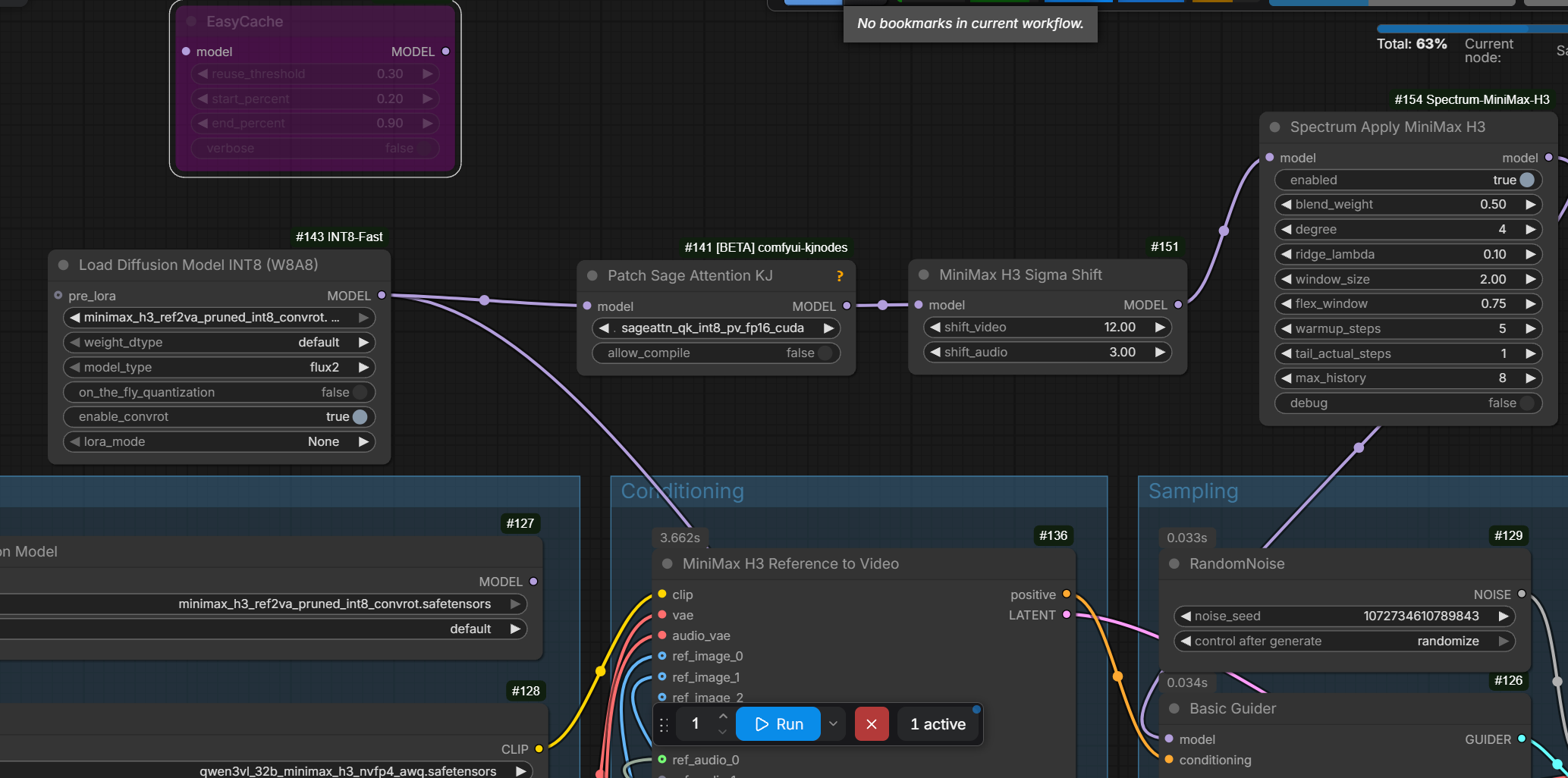The image size is (1568, 778).
Task: Open the minimax_h3_ref2va_pruned_int8_convrot.safetensors combo in node #127
Action: click(262, 604)
